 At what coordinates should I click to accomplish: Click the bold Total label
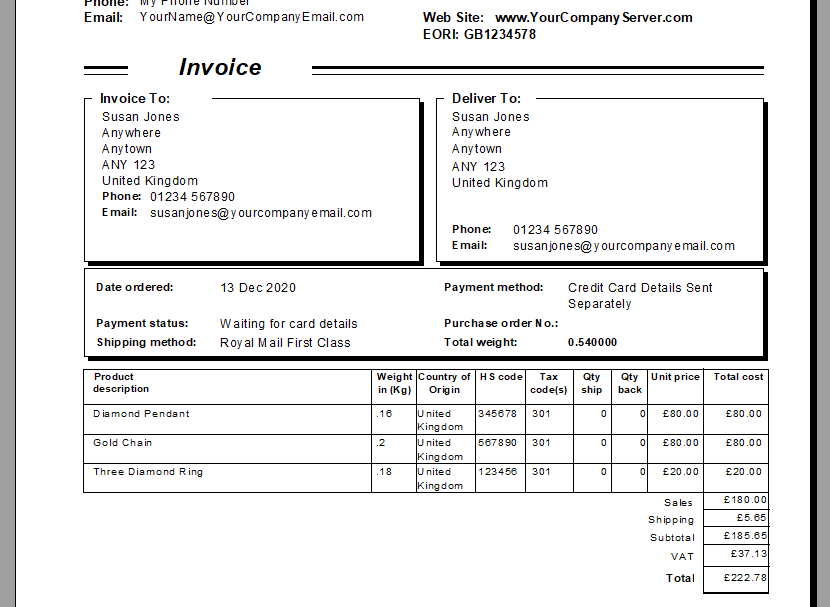680,578
